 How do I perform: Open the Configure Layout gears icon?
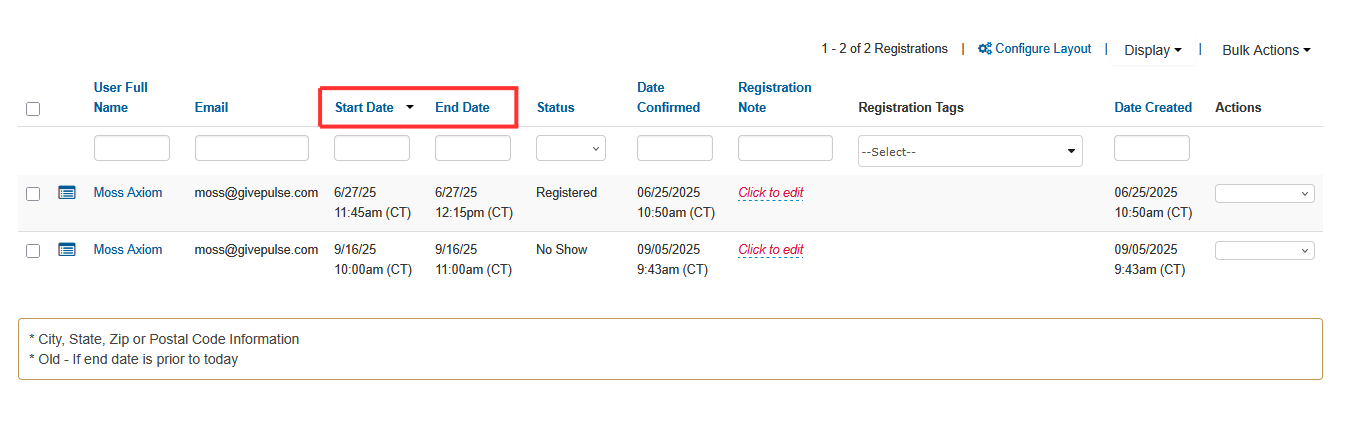pyautogui.click(x=984, y=49)
